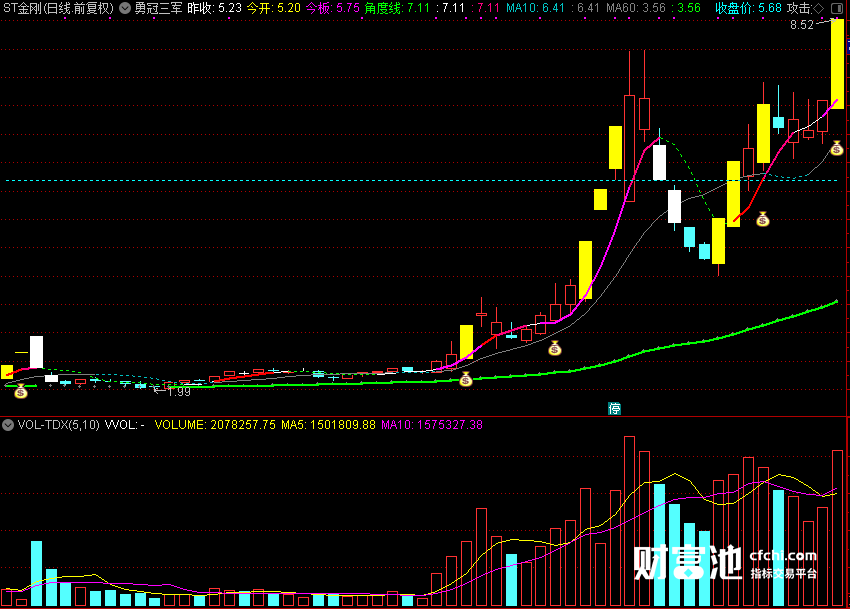
Task: Open the VOL-TDX indicator dropdown arrow
Action: [8, 425]
